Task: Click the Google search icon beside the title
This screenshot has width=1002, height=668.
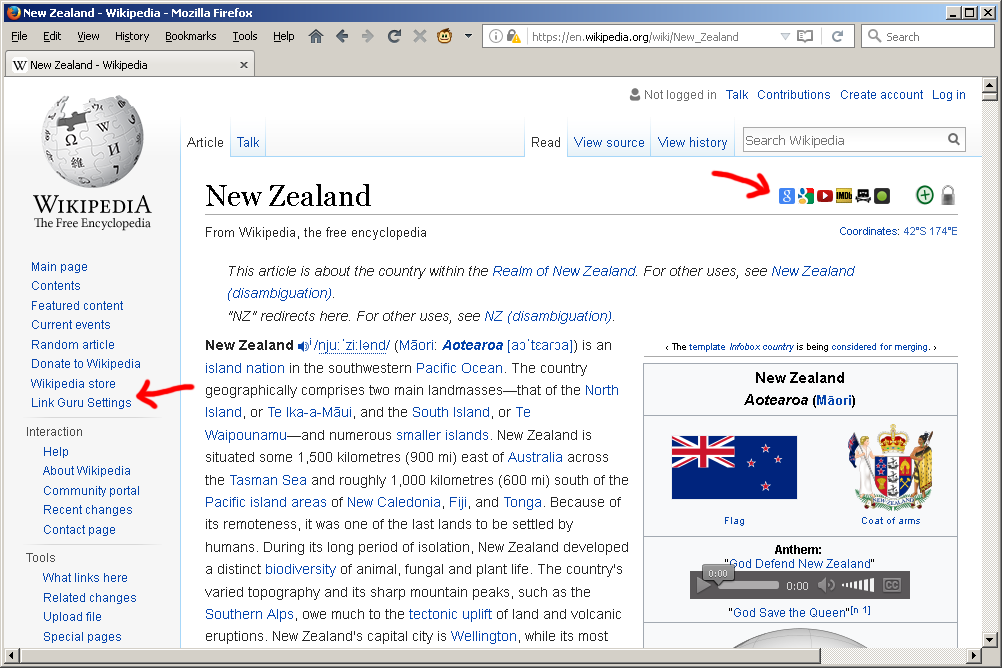Action: pos(787,196)
